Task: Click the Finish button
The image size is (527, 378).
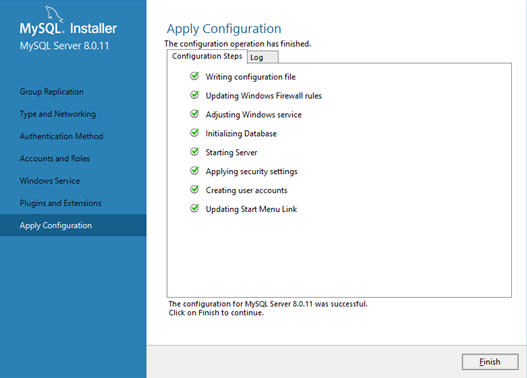Action: click(x=490, y=362)
